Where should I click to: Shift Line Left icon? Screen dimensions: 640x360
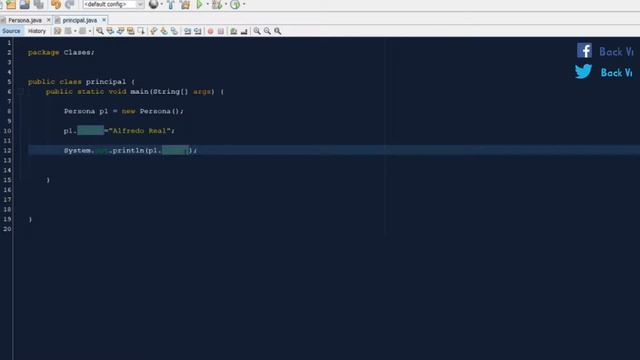tap(187, 31)
